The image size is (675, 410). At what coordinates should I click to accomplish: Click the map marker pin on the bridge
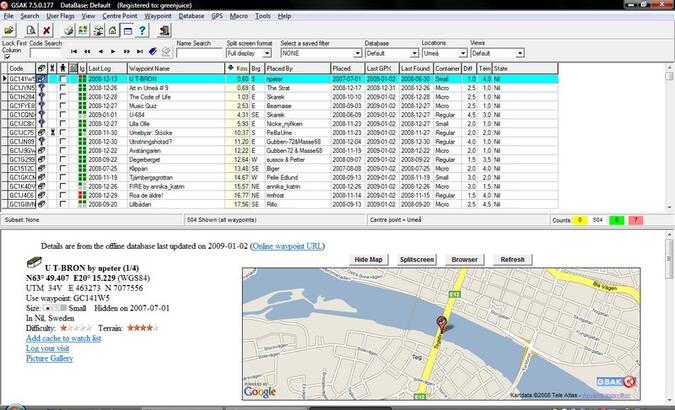[441, 323]
